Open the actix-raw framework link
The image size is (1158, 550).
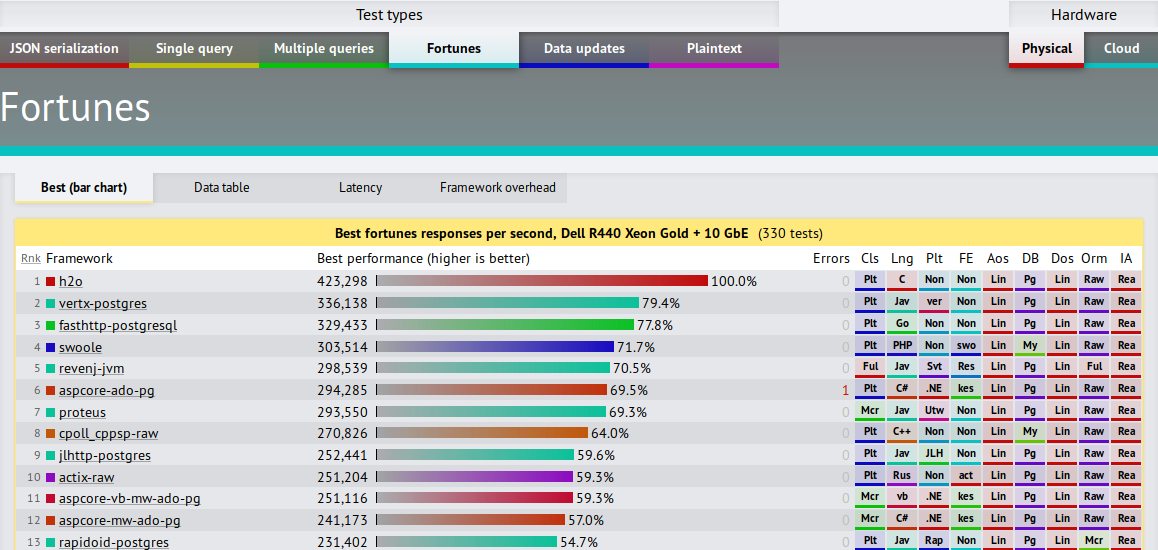(x=86, y=478)
